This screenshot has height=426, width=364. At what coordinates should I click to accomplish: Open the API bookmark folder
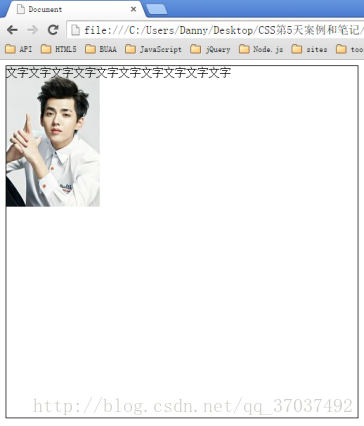pyautogui.click(x=19, y=49)
